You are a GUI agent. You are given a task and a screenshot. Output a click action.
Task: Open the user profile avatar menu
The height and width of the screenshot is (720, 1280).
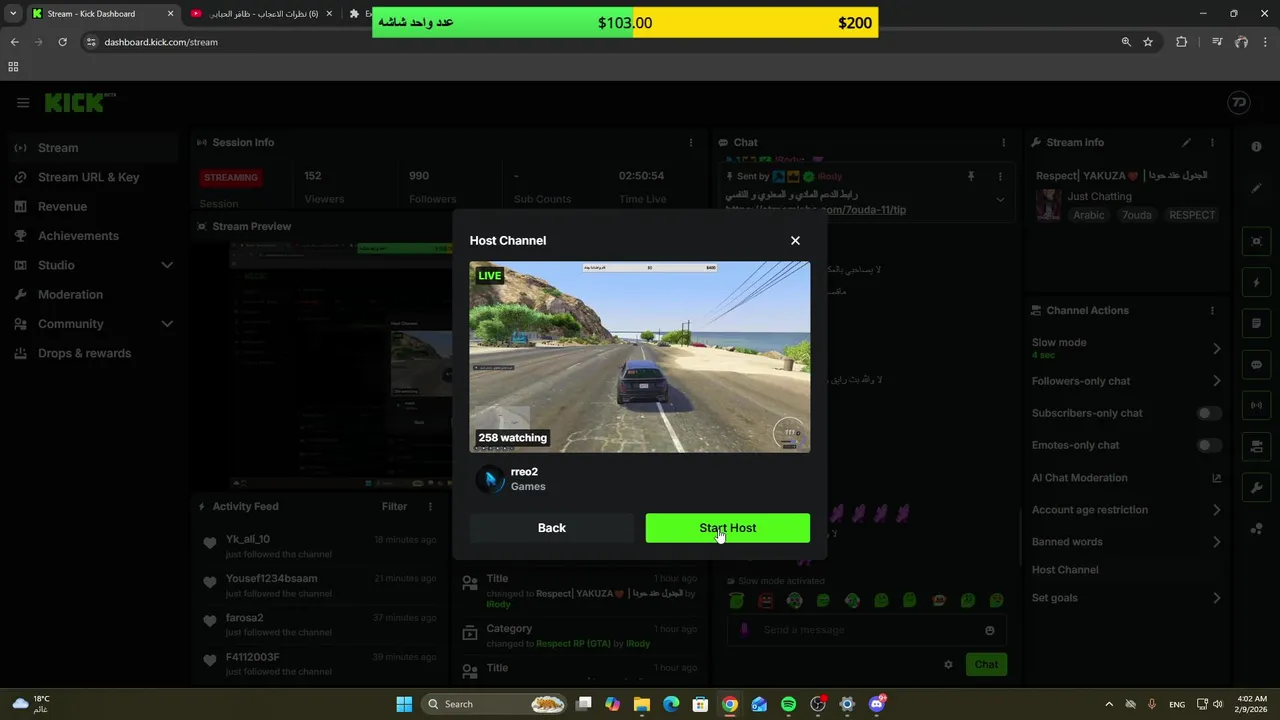(x=1238, y=103)
